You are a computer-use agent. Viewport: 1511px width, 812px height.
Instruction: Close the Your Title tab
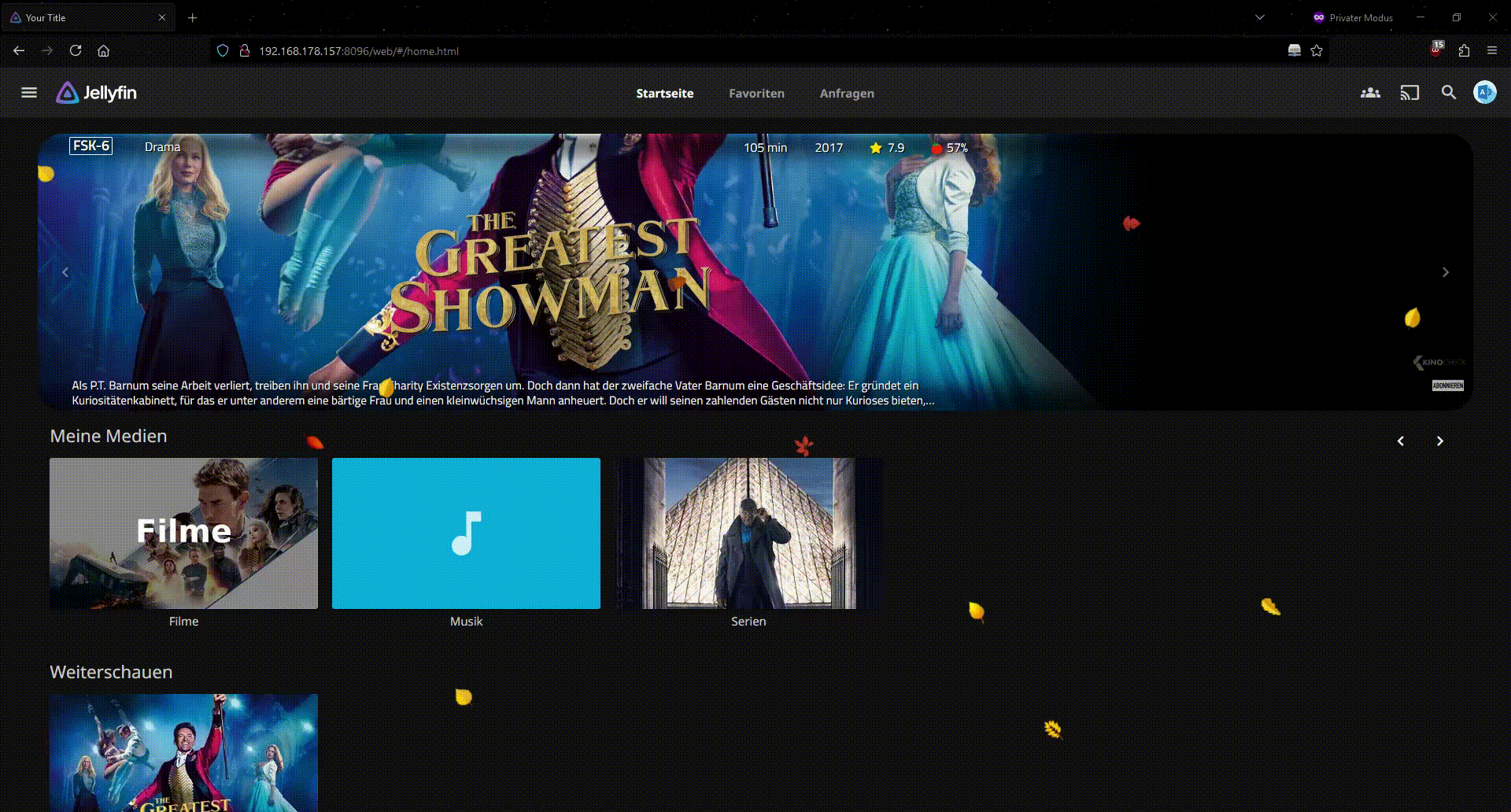tap(162, 17)
